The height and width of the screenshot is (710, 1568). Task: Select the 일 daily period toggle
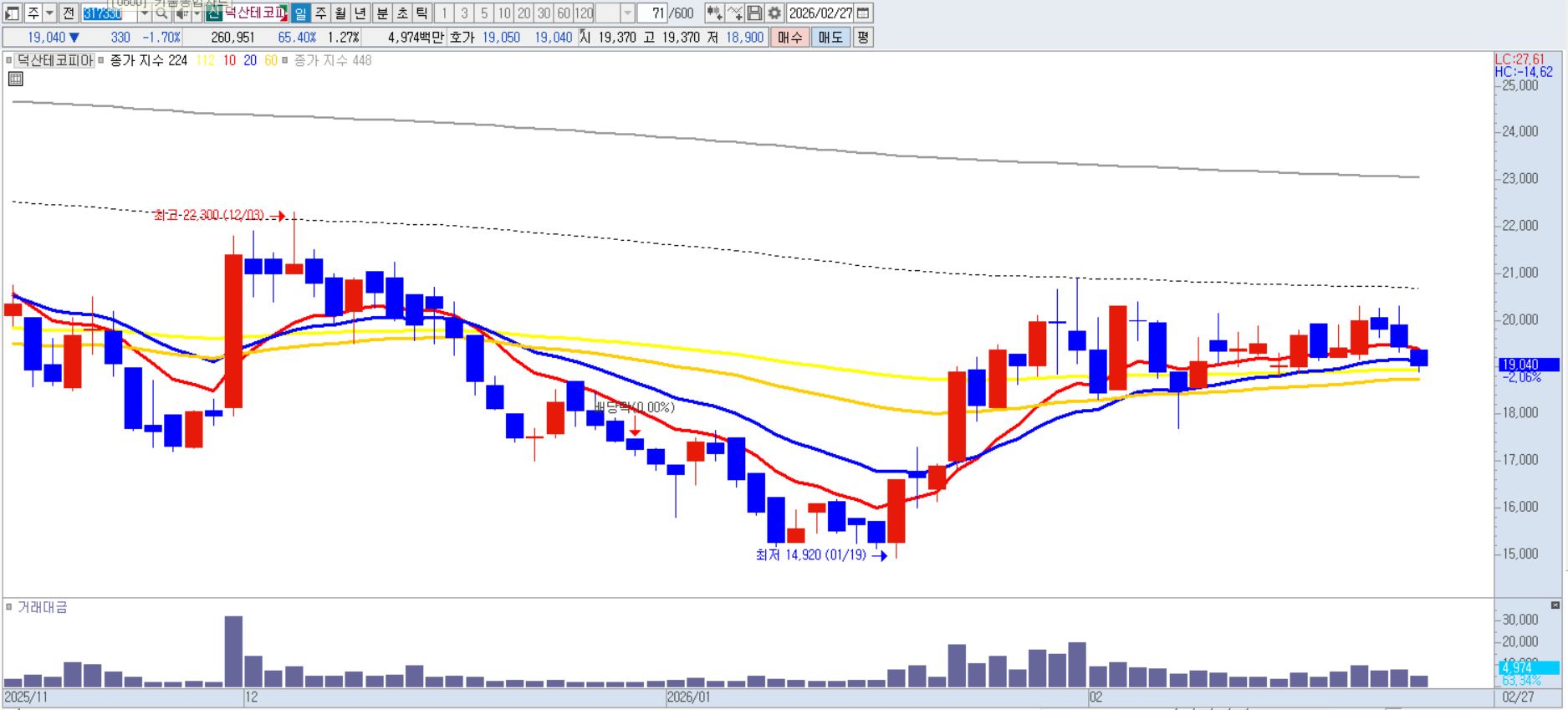click(300, 13)
